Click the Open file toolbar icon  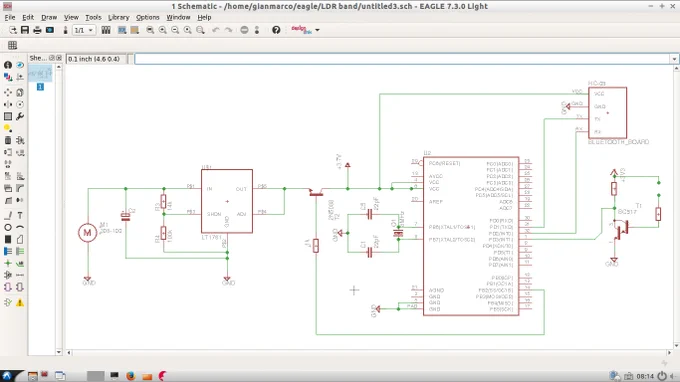pyautogui.click(x=13, y=30)
